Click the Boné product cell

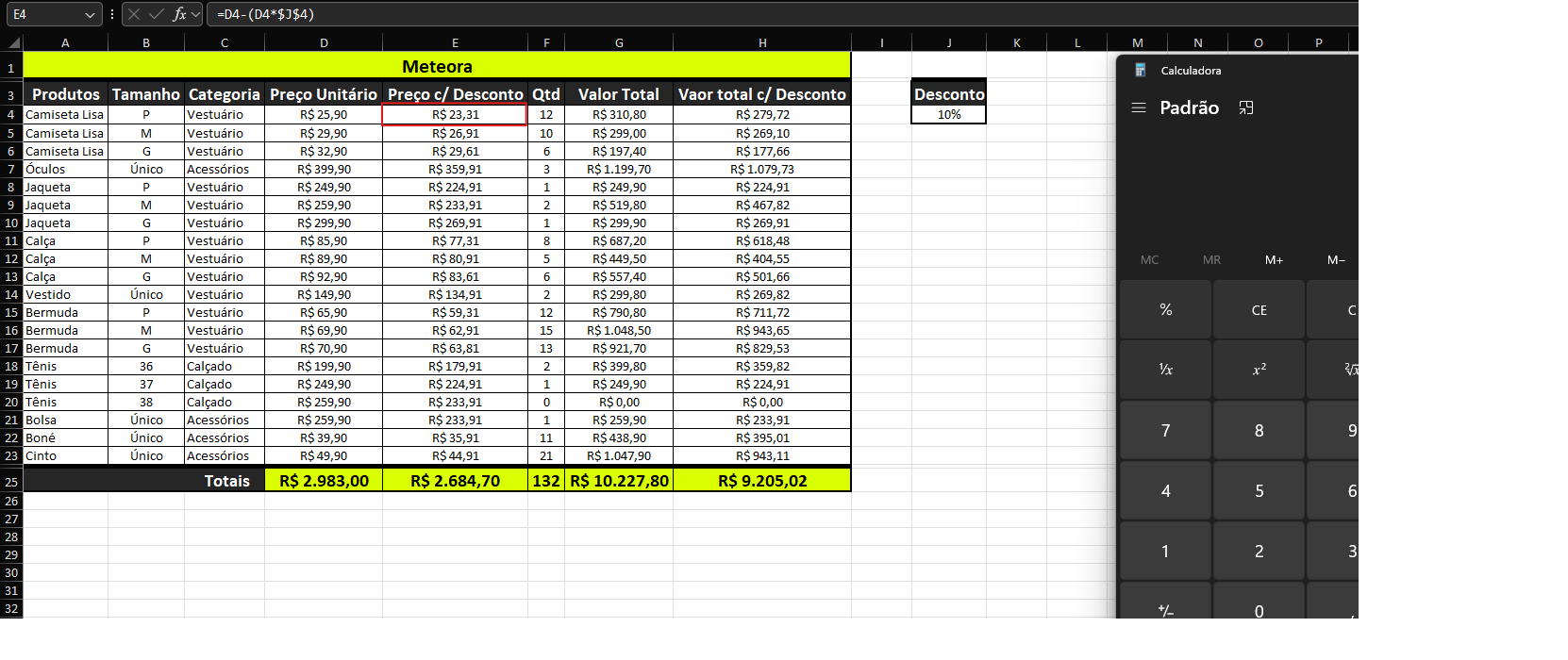(x=65, y=438)
